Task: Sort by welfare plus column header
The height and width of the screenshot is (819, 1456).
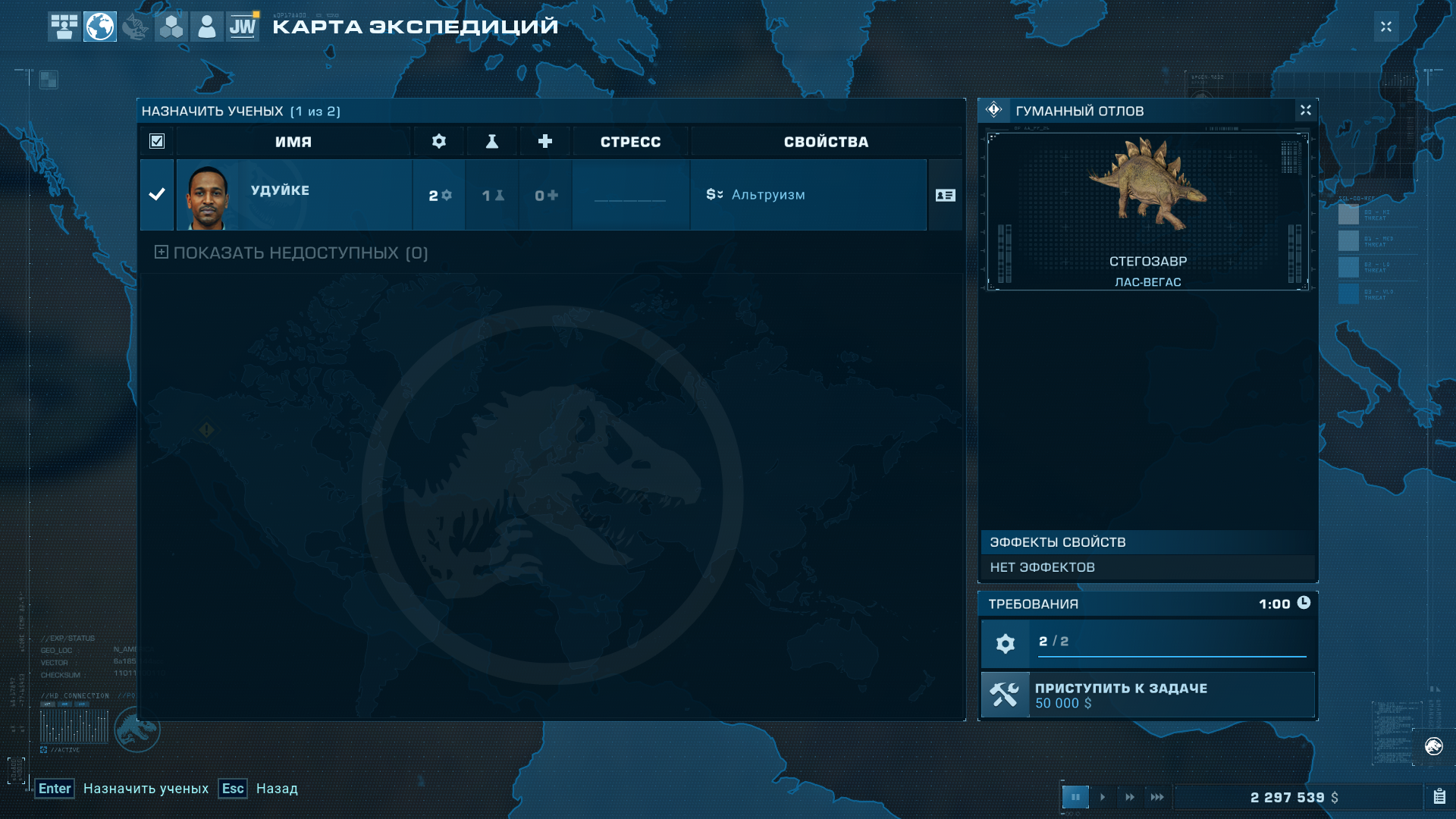Action: pos(544,141)
